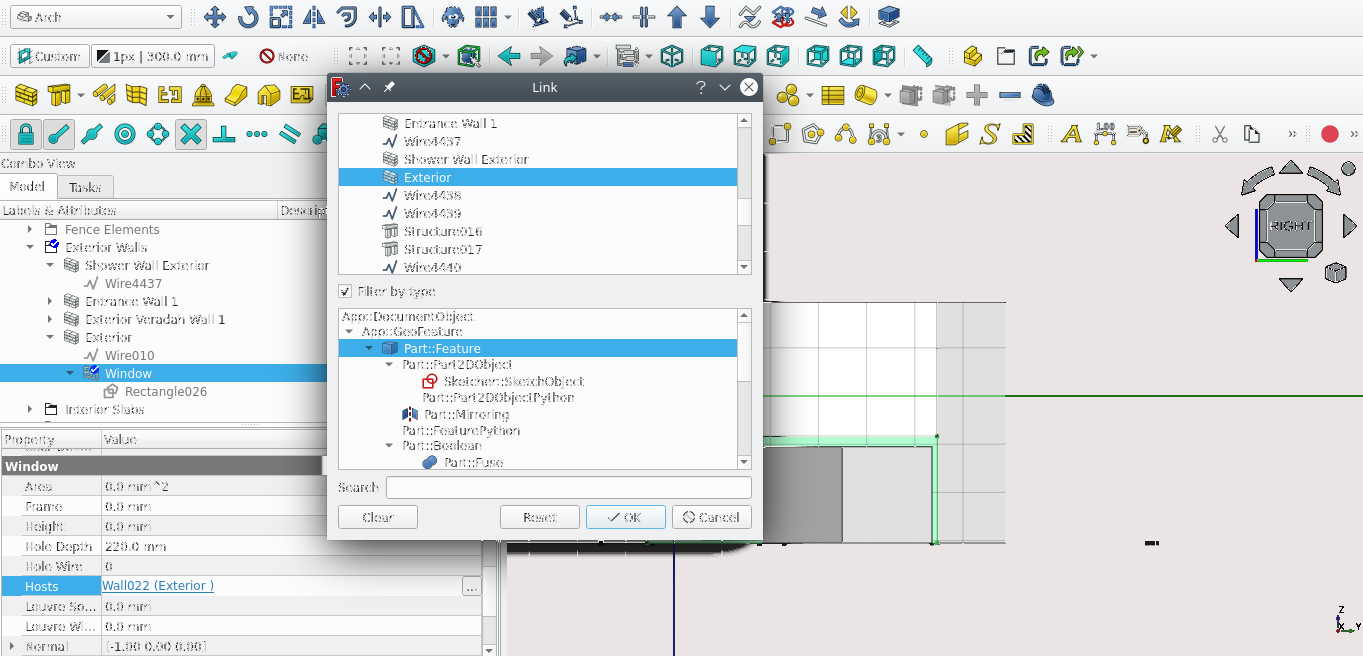Click the blue hard hat icon
The image size is (1363, 656).
pyautogui.click(x=1042, y=95)
